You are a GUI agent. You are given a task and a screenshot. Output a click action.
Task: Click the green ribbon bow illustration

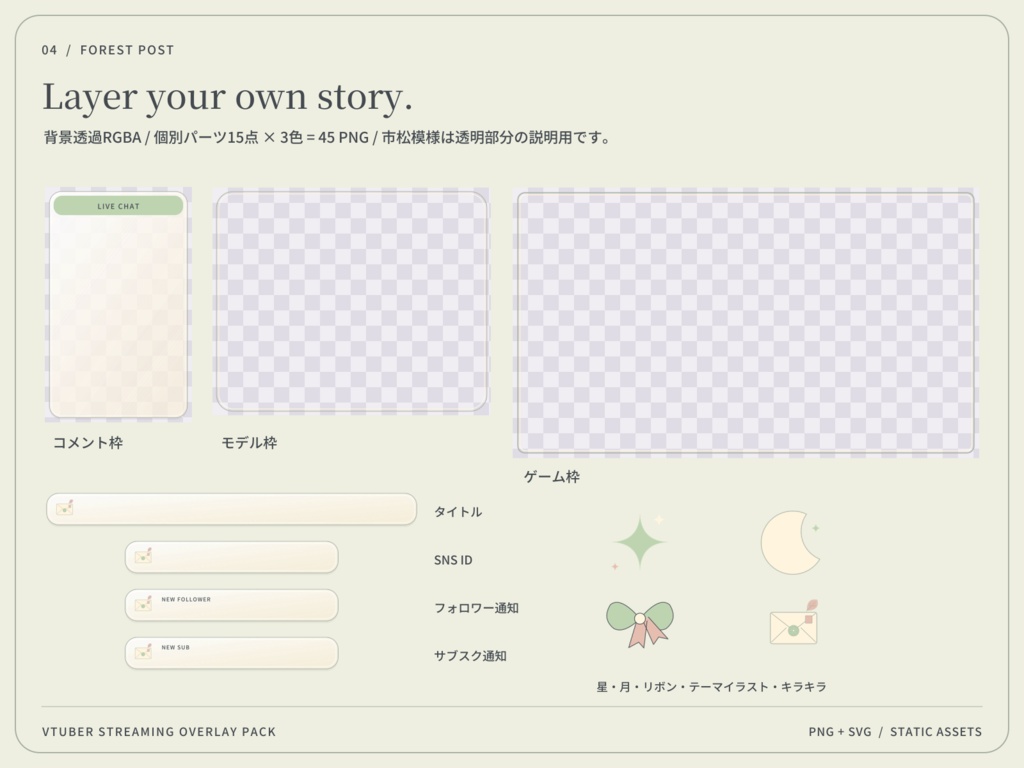pyautogui.click(x=640, y=624)
